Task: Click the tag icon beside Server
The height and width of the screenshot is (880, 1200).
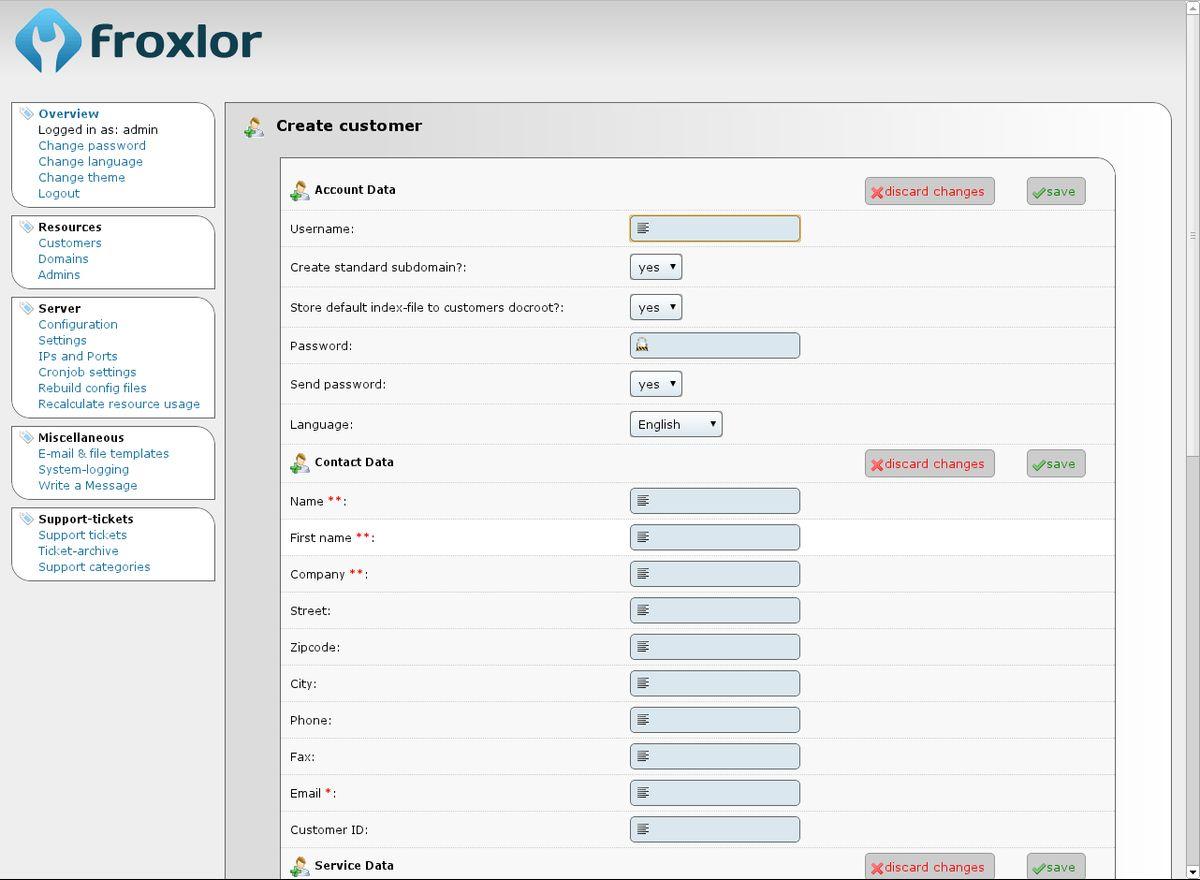Action: coord(28,308)
